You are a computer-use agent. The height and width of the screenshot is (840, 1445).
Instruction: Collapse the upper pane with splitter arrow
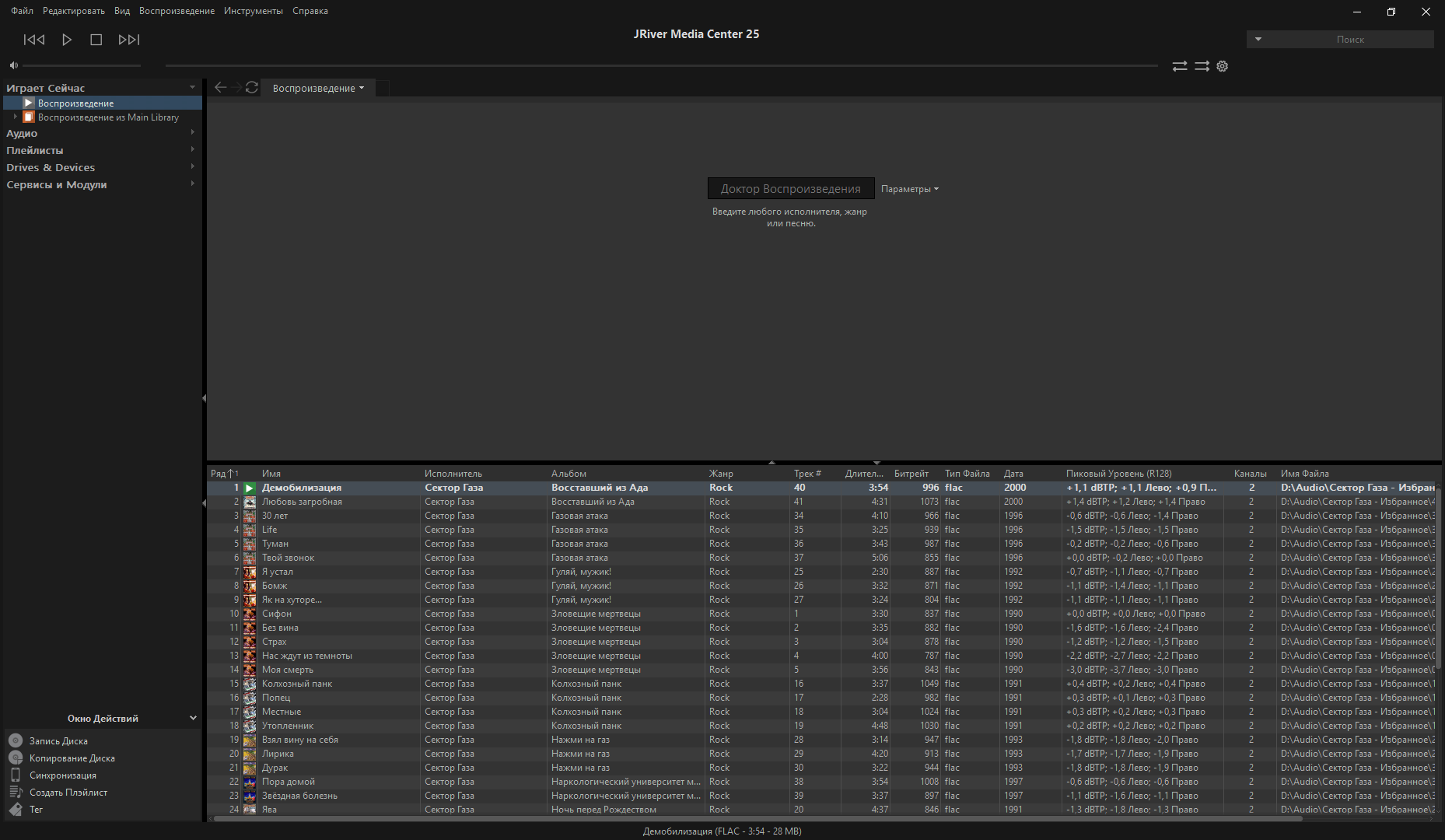(x=771, y=463)
